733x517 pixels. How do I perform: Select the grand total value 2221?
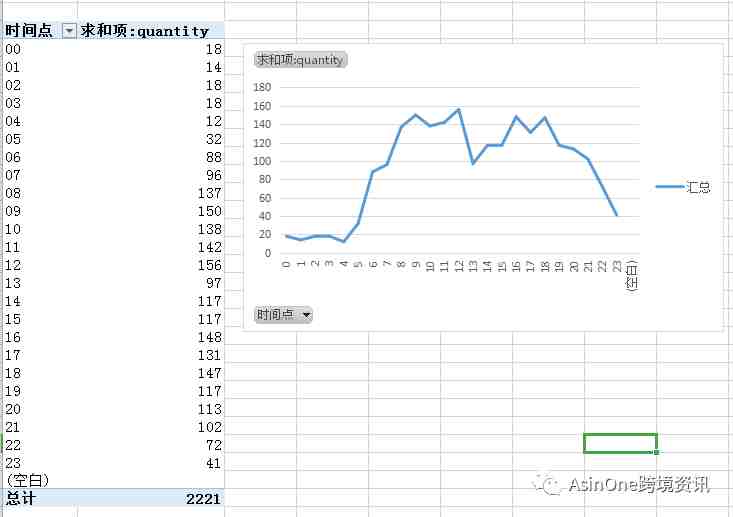tap(203, 499)
